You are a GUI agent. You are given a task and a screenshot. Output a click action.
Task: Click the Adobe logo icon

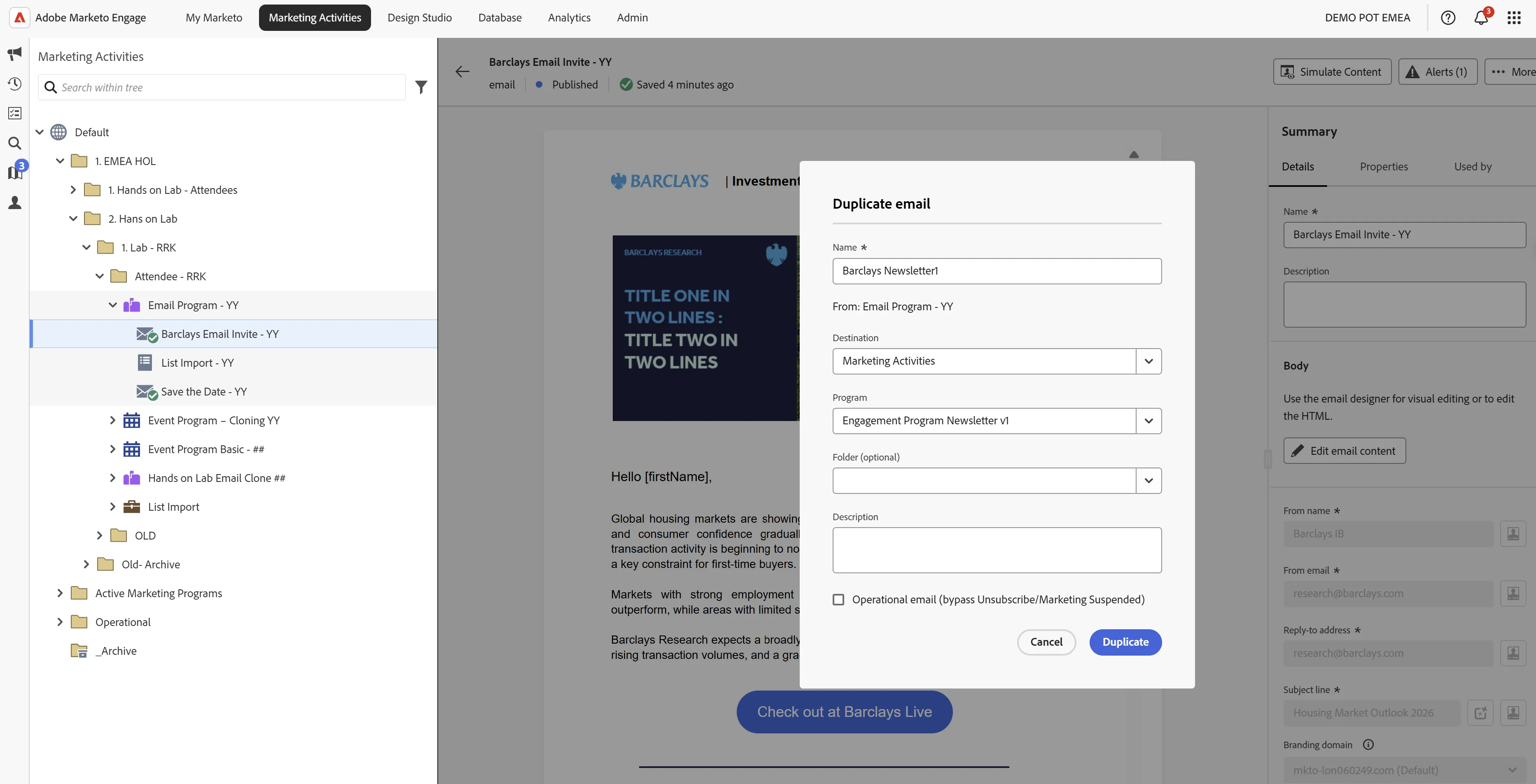click(x=19, y=17)
